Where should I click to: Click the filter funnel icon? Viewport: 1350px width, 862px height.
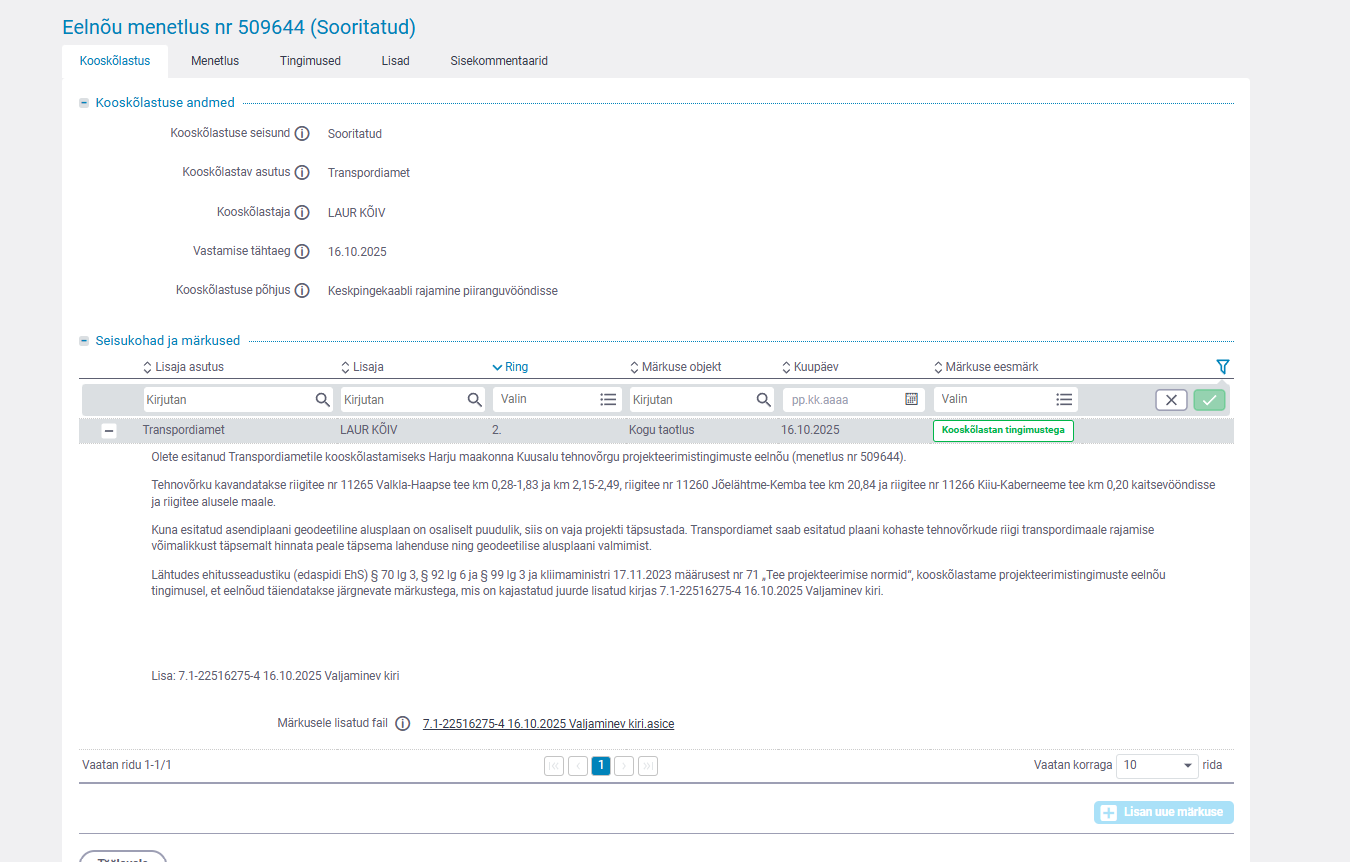coord(1222,367)
